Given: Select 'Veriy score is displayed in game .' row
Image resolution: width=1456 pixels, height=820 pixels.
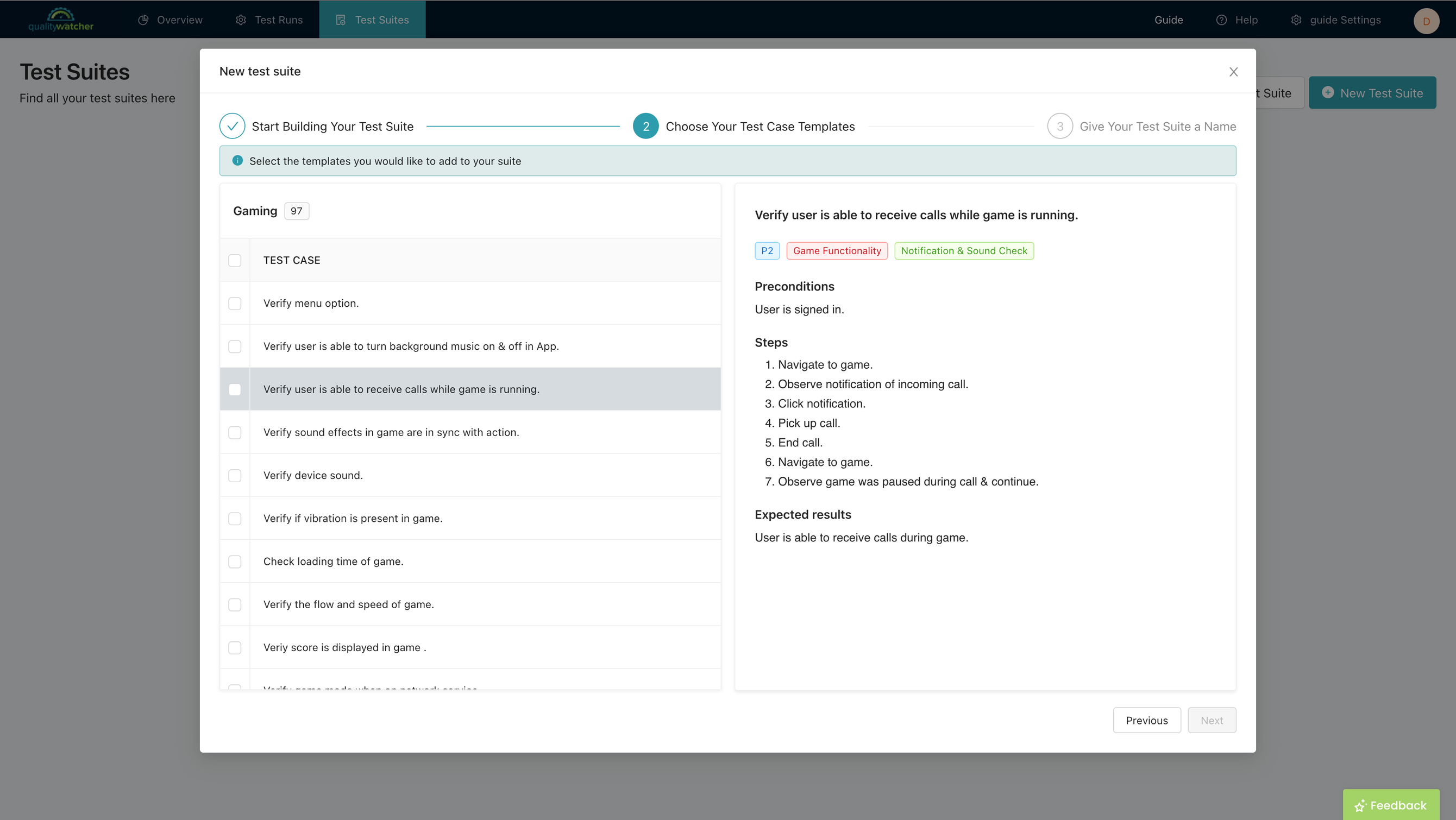Looking at the screenshot, I should coord(470,647).
